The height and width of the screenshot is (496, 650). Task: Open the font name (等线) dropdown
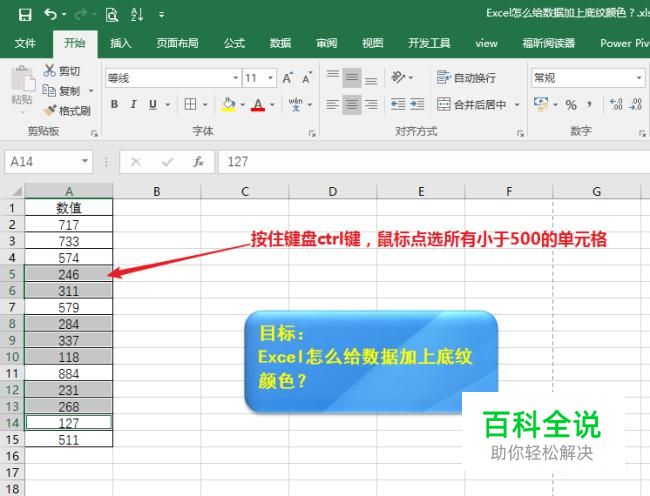pyautogui.click(x=235, y=78)
